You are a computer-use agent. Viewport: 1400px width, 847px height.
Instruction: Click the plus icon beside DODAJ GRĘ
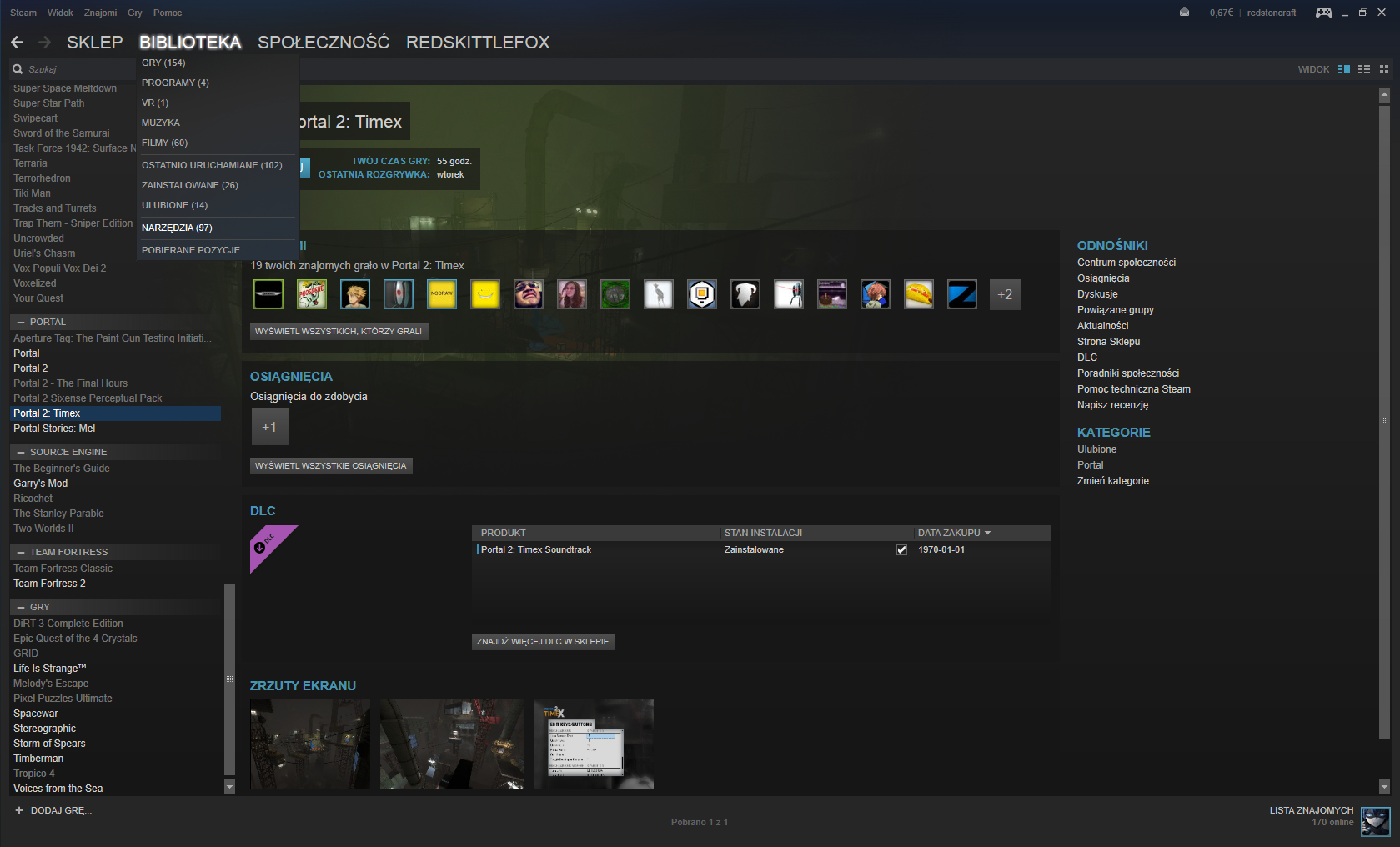[x=19, y=810]
